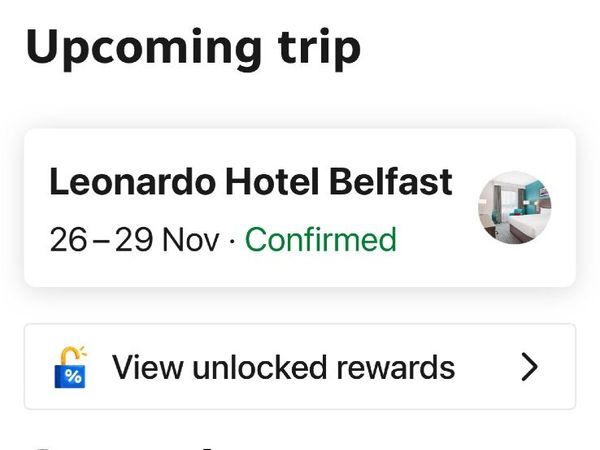Tap the word Leonardo in the booking card
This screenshot has width=600, height=450.
132,182
